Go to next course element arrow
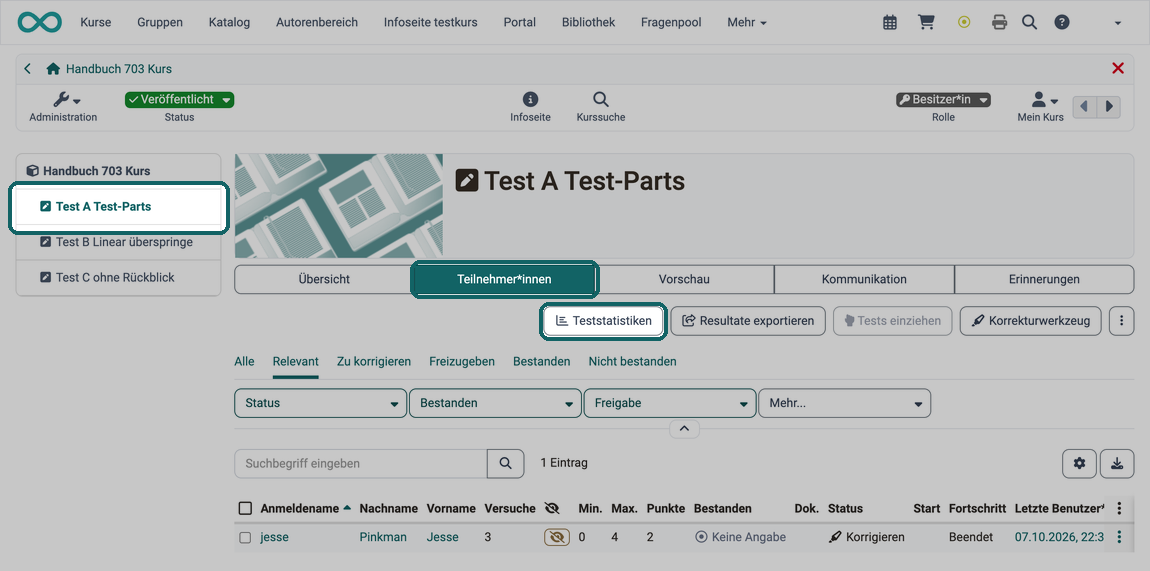 [1109, 106]
